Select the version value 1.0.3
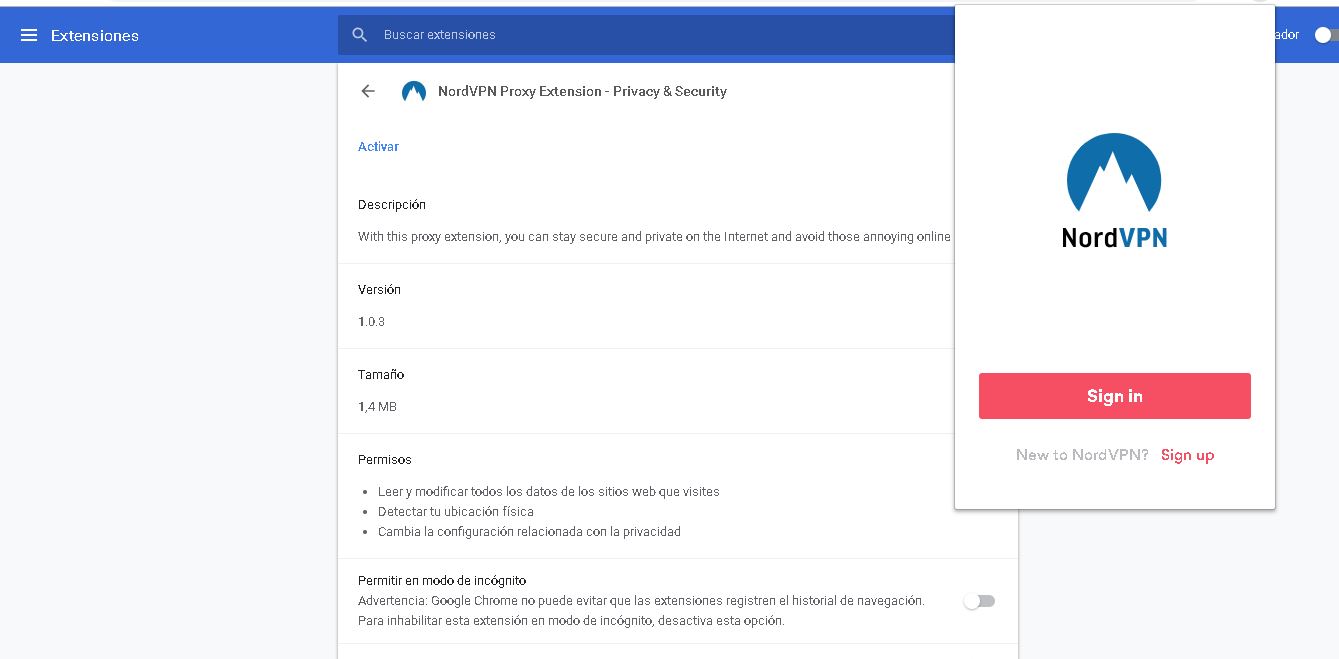Viewport: 1339px width, 659px height. [371, 322]
